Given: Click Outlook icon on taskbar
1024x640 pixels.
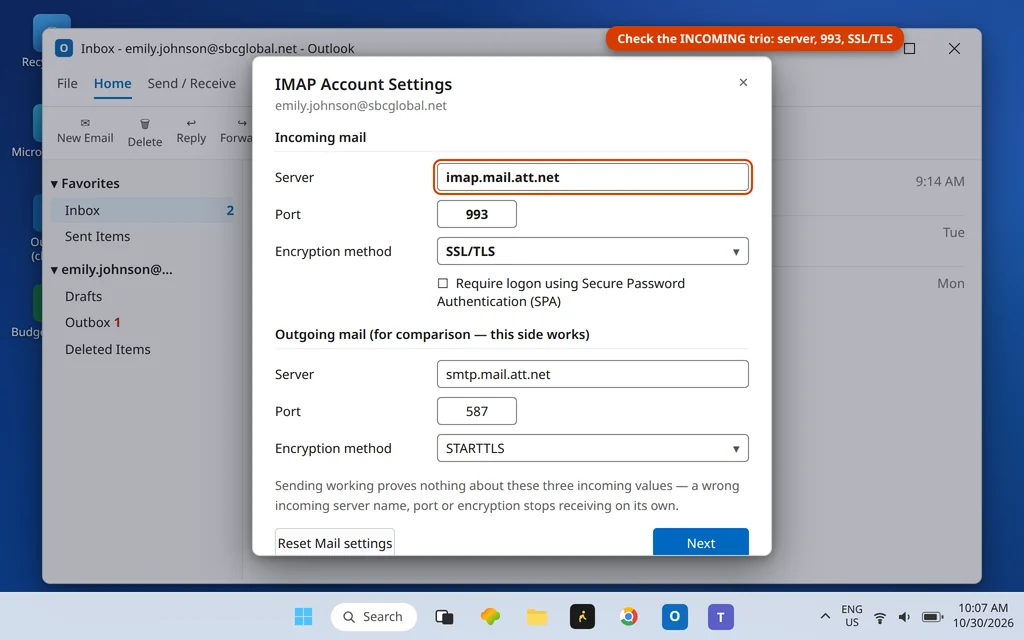Looking at the screenshot, I should 675,616.
